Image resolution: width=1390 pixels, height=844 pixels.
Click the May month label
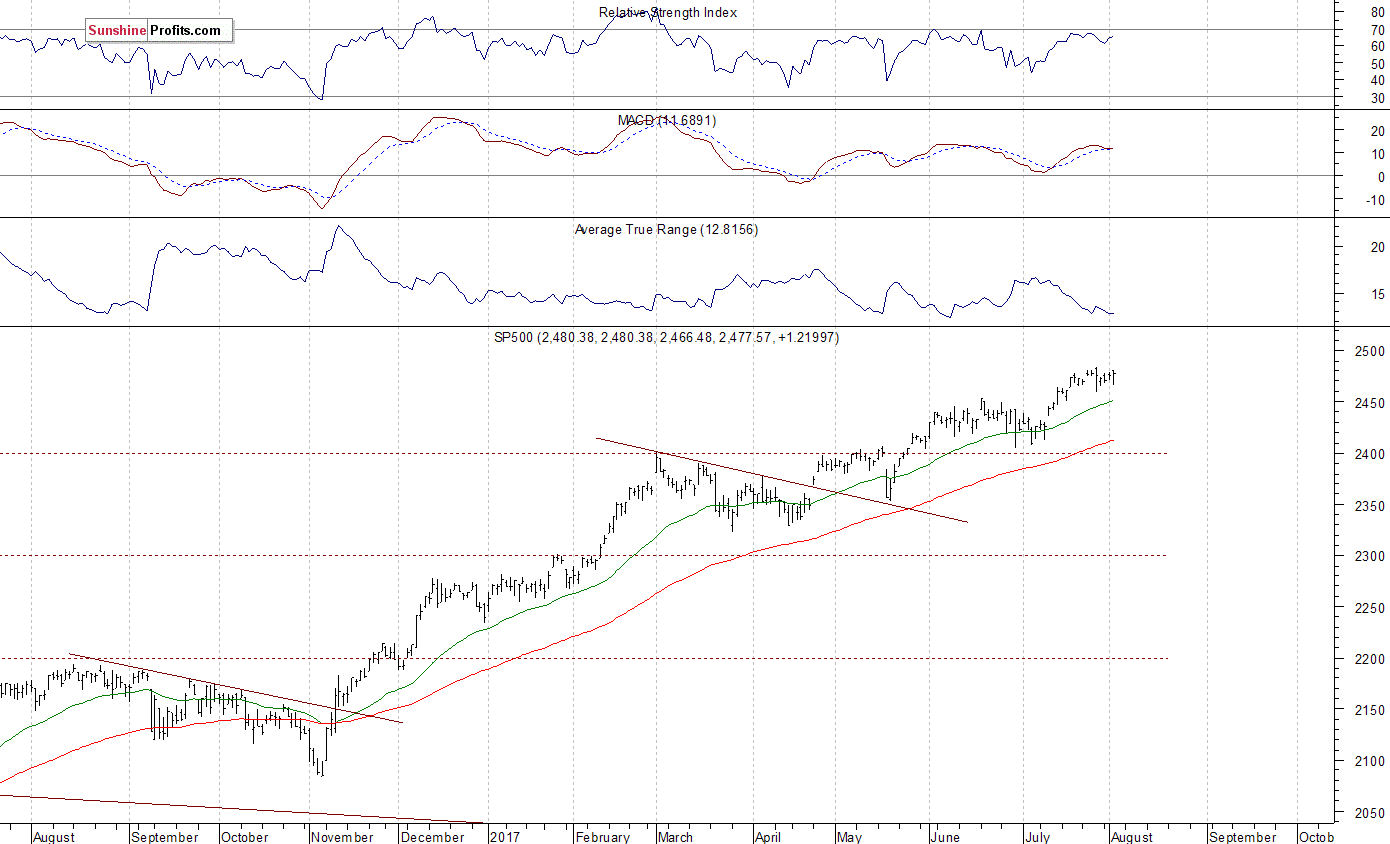click(850, 837)
